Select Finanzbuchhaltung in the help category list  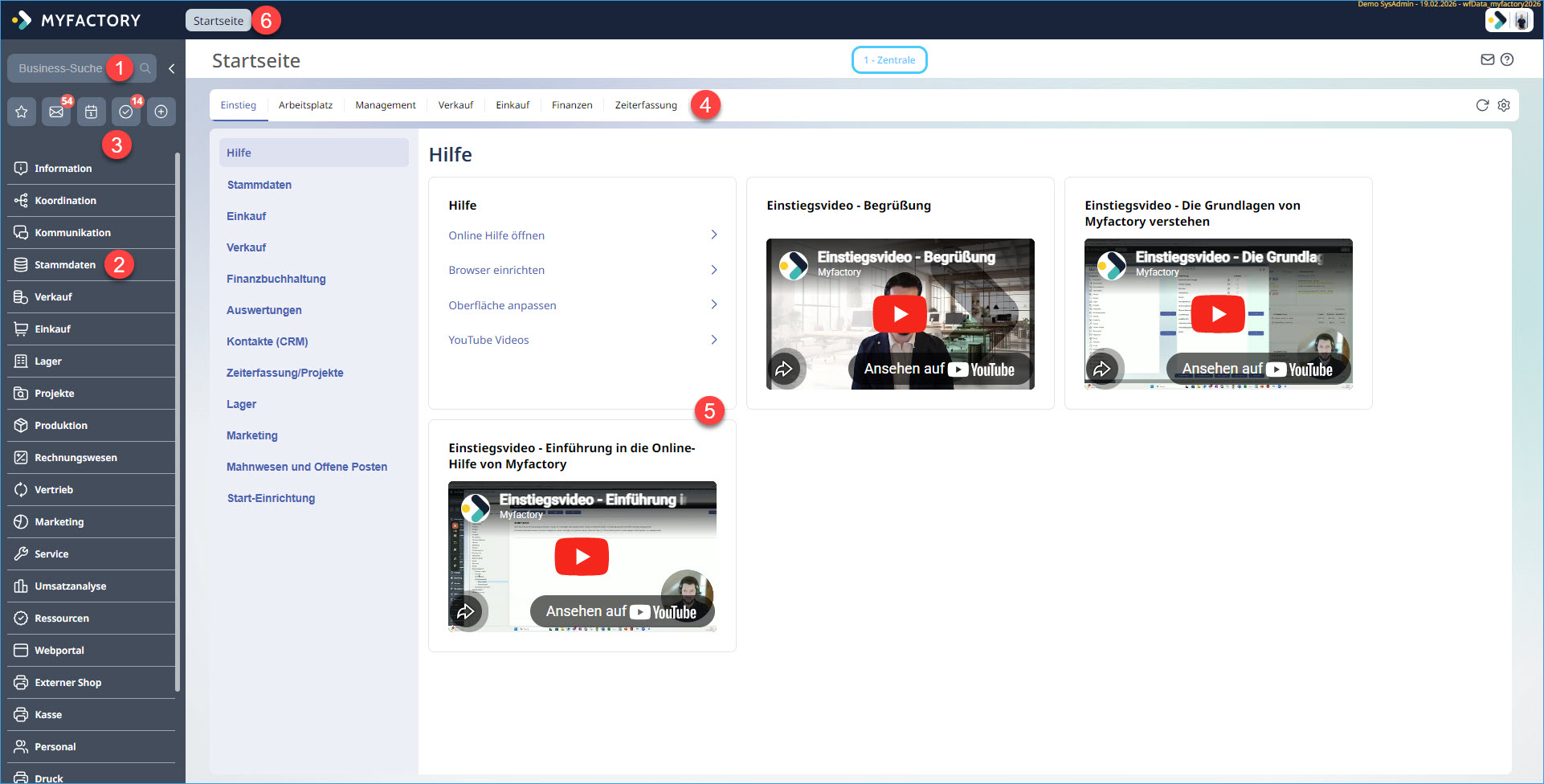276,279
